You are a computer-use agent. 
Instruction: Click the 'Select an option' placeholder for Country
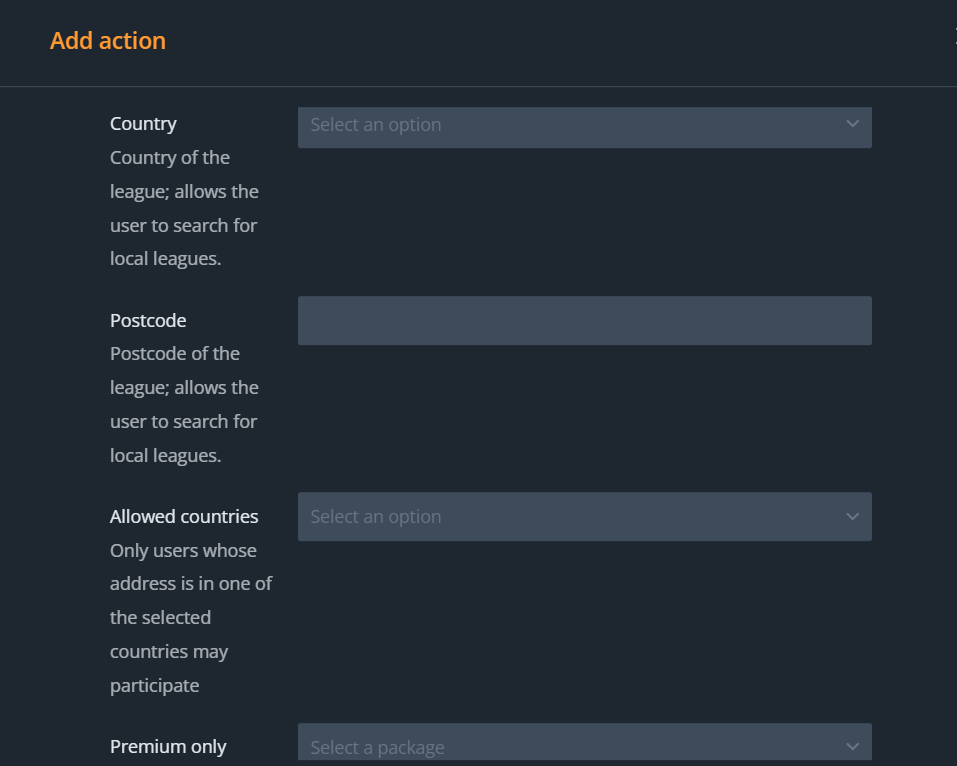coord(376,125)
